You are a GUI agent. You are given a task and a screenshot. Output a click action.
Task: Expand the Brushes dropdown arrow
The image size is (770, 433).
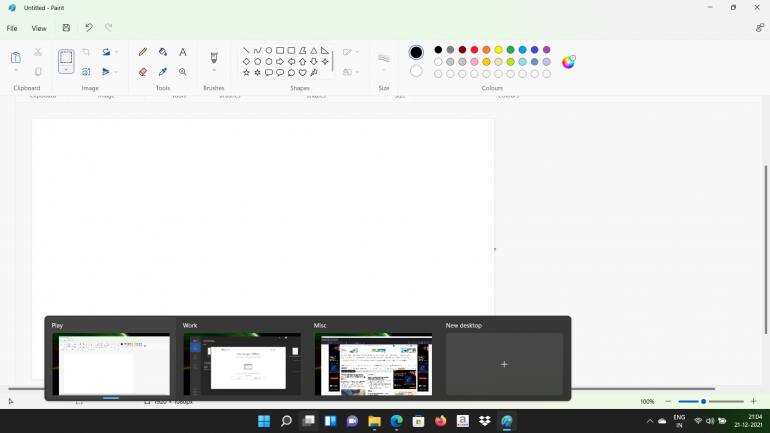[214, 71]
